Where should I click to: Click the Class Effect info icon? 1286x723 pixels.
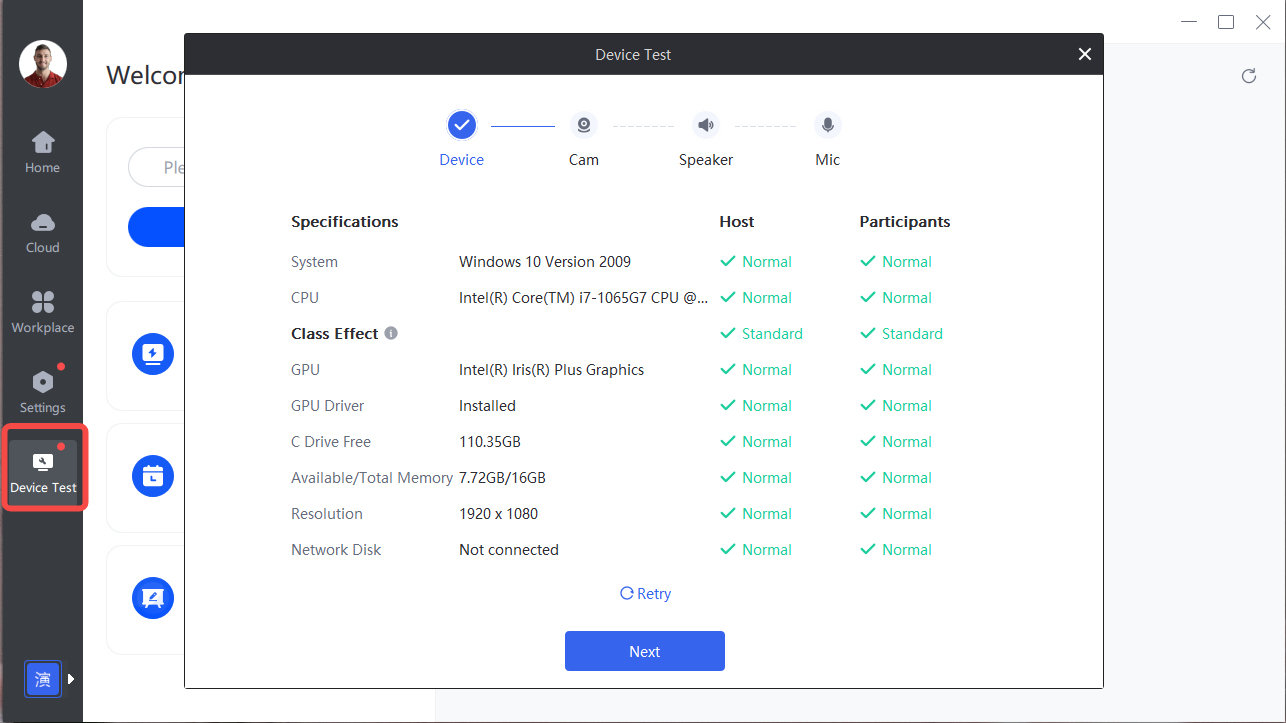(391, 333)
